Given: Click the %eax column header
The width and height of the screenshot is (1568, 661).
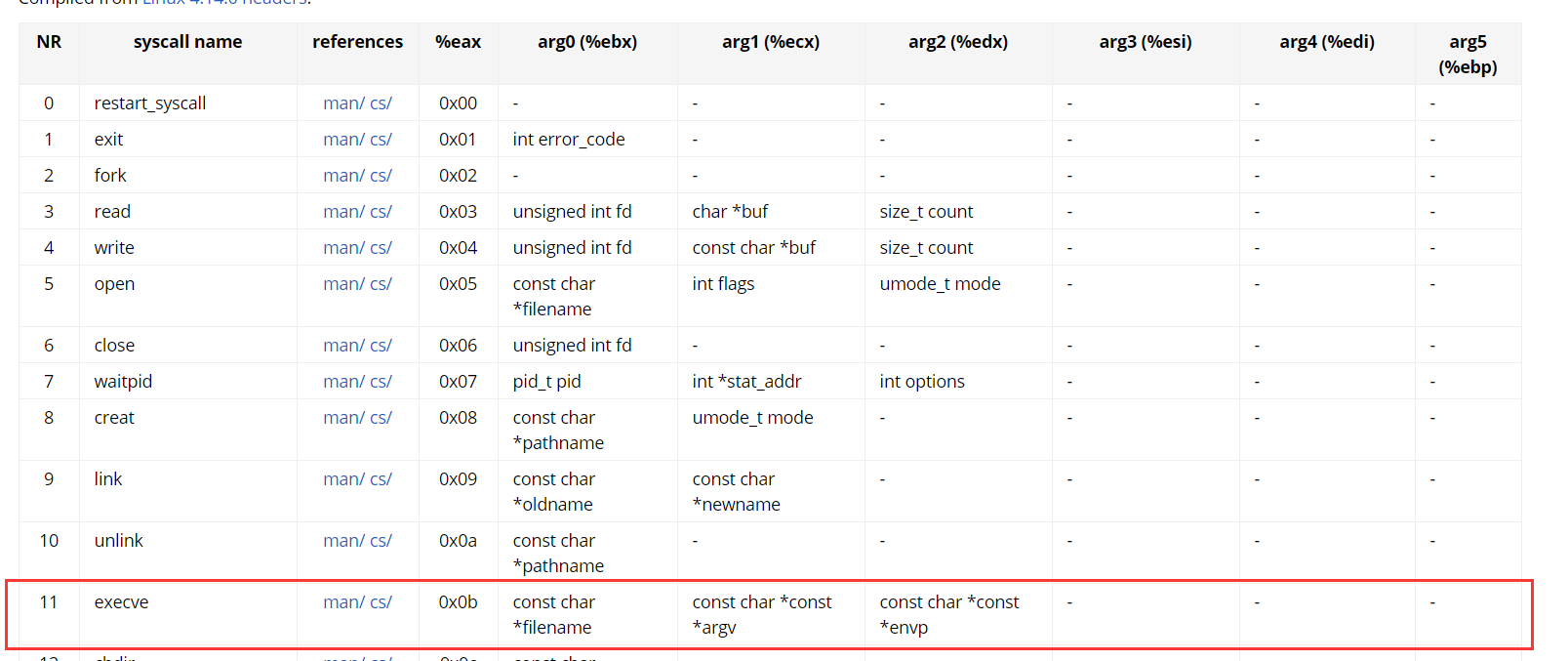Looking at the screenshot, I should pyautogui.click(x=458, y=42).
